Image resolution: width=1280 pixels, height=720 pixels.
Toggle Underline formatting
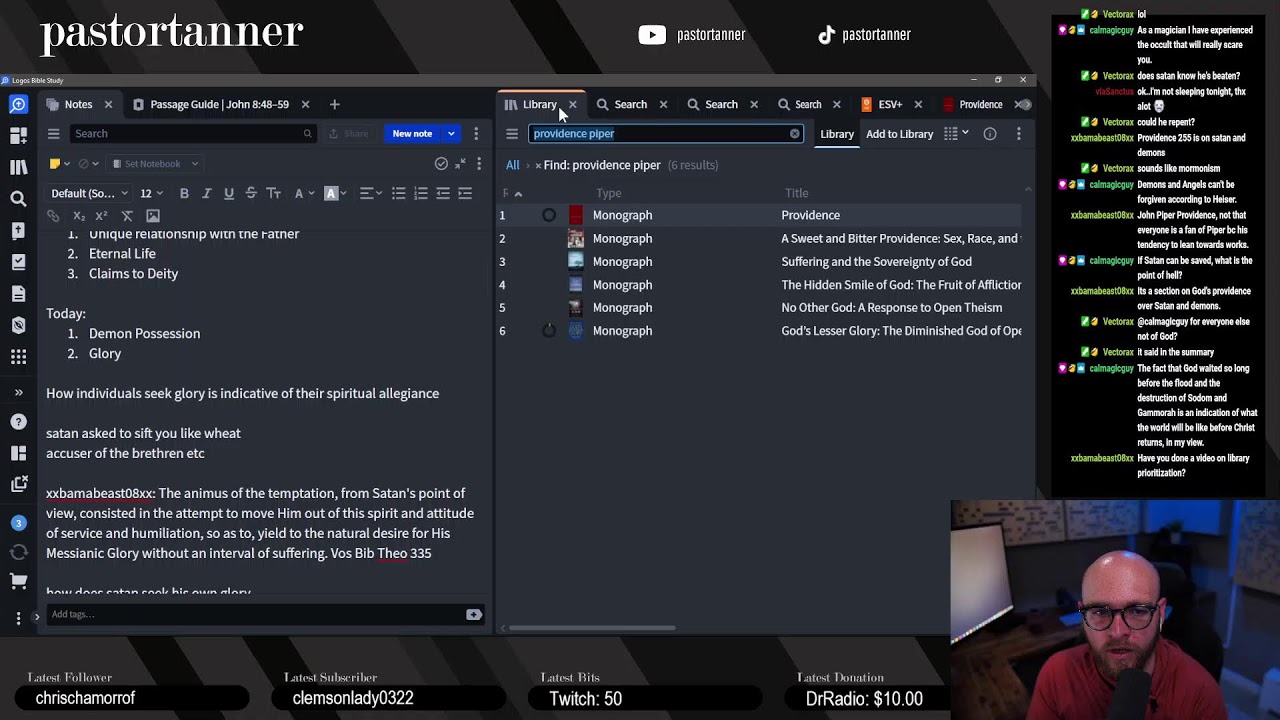coord(229,193)
